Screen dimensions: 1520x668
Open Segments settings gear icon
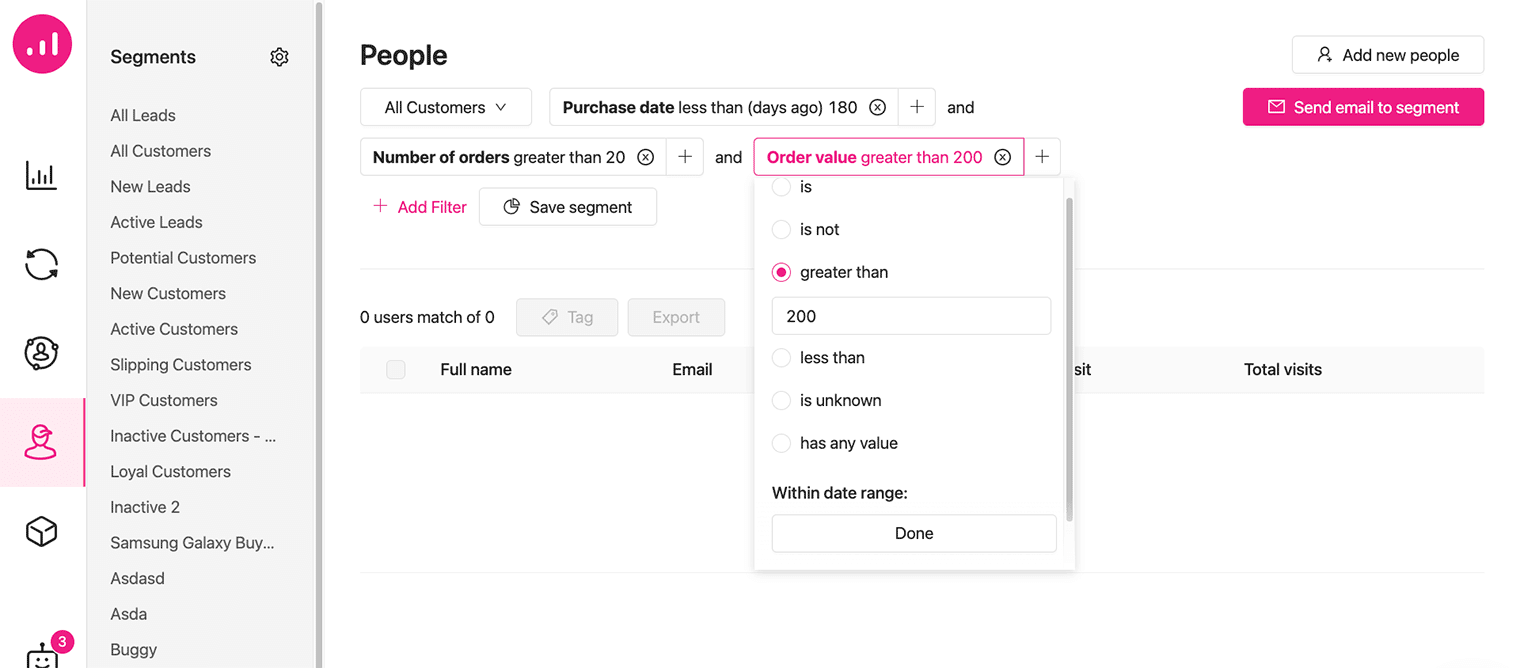279,57
